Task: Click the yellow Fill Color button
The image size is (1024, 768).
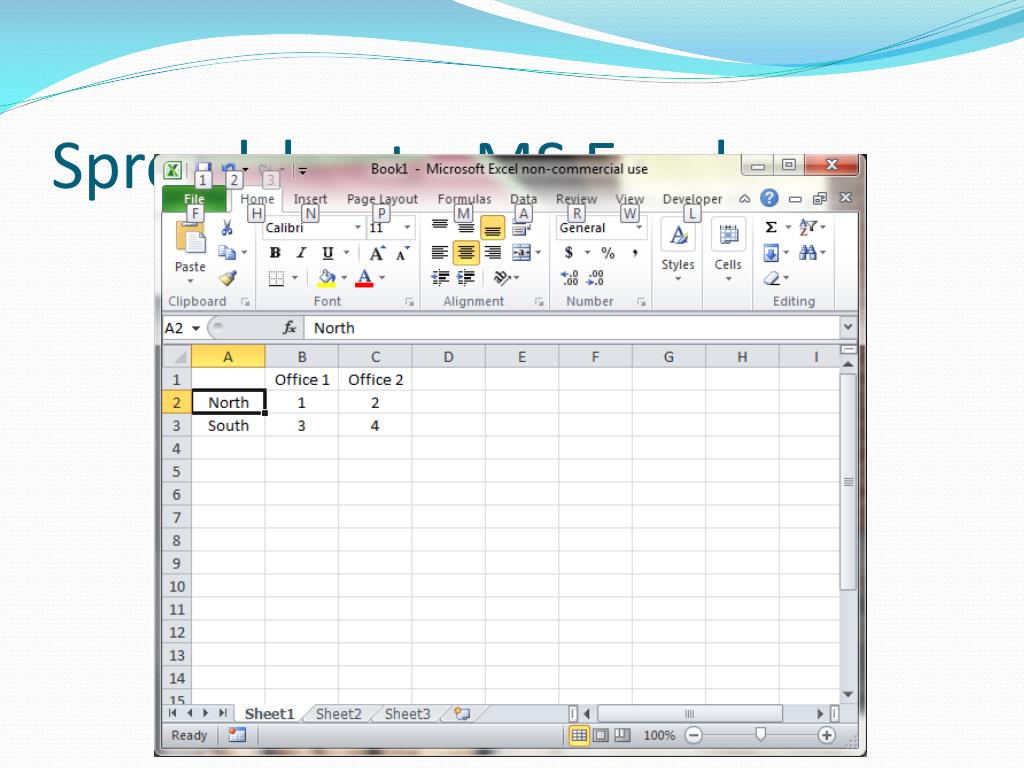Action: pos(327,278)
